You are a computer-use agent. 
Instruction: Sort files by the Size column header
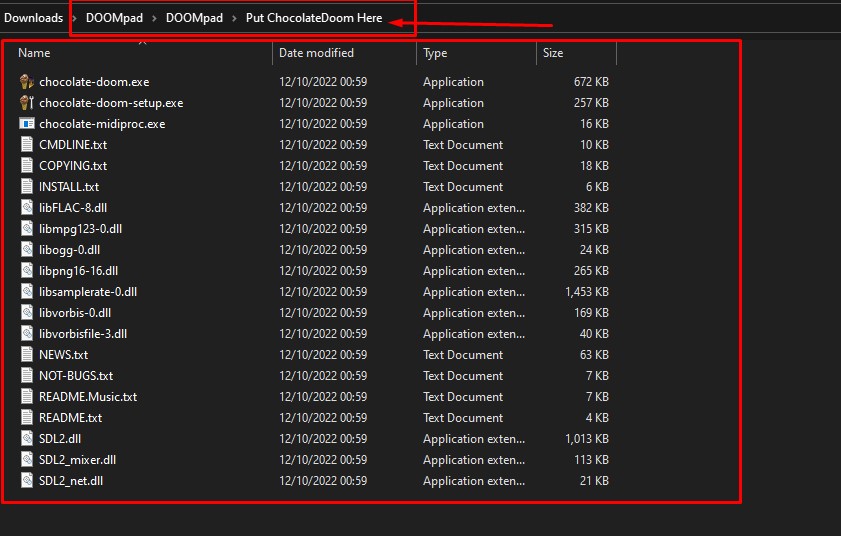(x=553, y=53)
